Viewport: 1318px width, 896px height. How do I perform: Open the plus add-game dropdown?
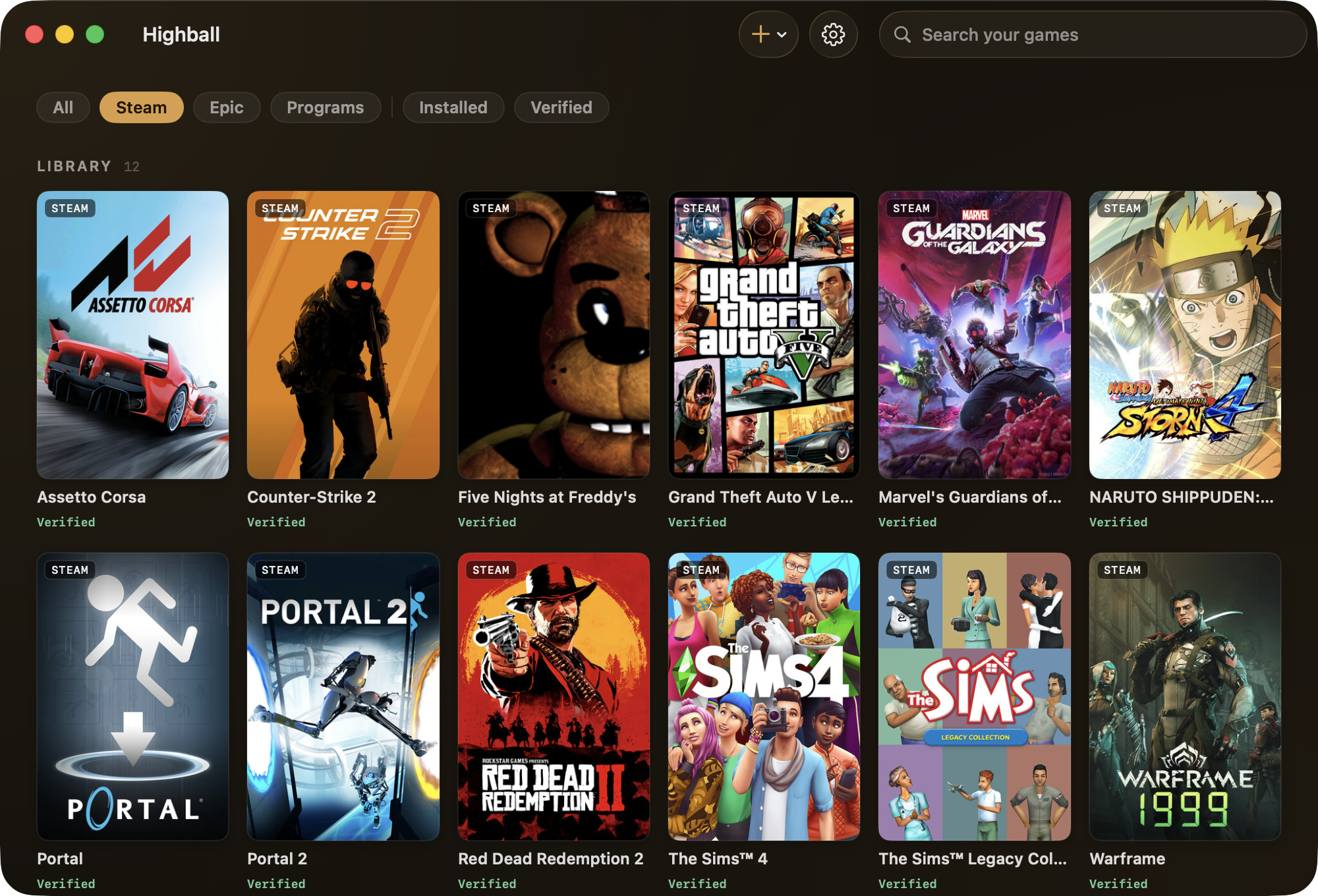tap(768, 34)
